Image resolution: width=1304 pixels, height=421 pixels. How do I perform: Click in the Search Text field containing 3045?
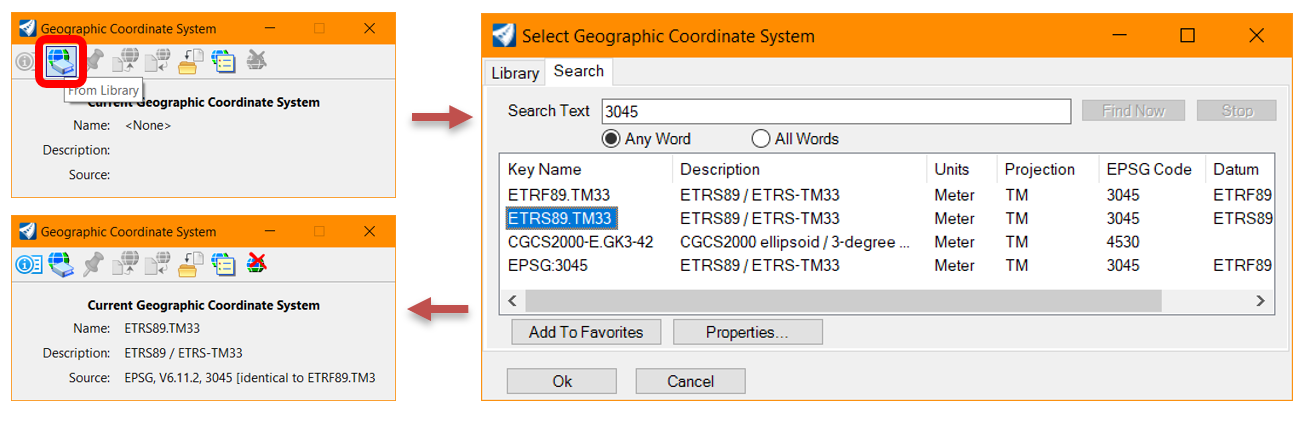coord(836,111)
